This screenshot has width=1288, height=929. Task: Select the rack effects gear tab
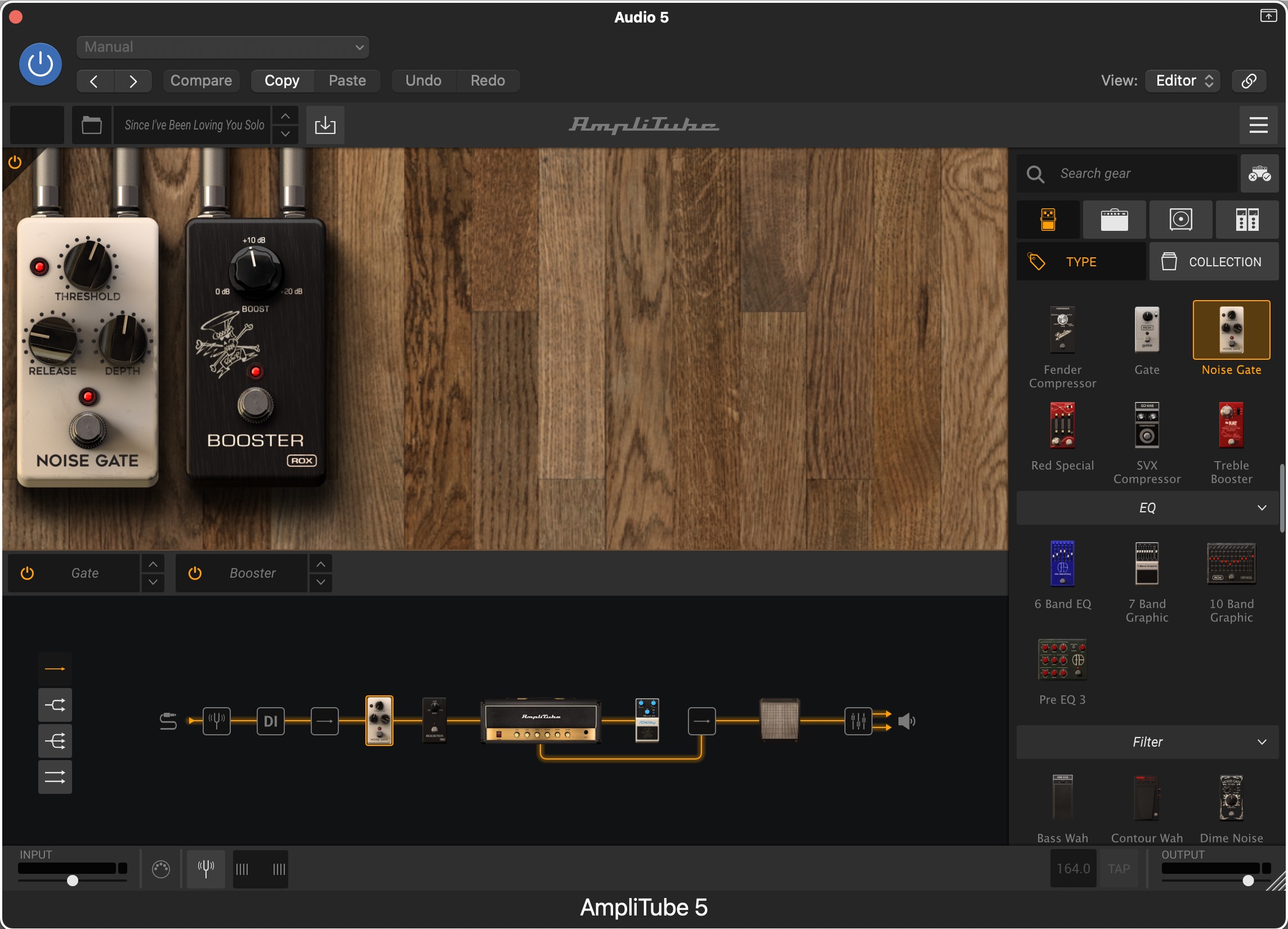[1247, 219]
